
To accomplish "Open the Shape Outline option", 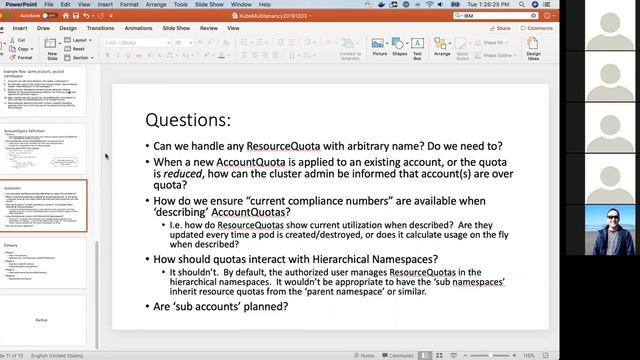I will 496,55.
